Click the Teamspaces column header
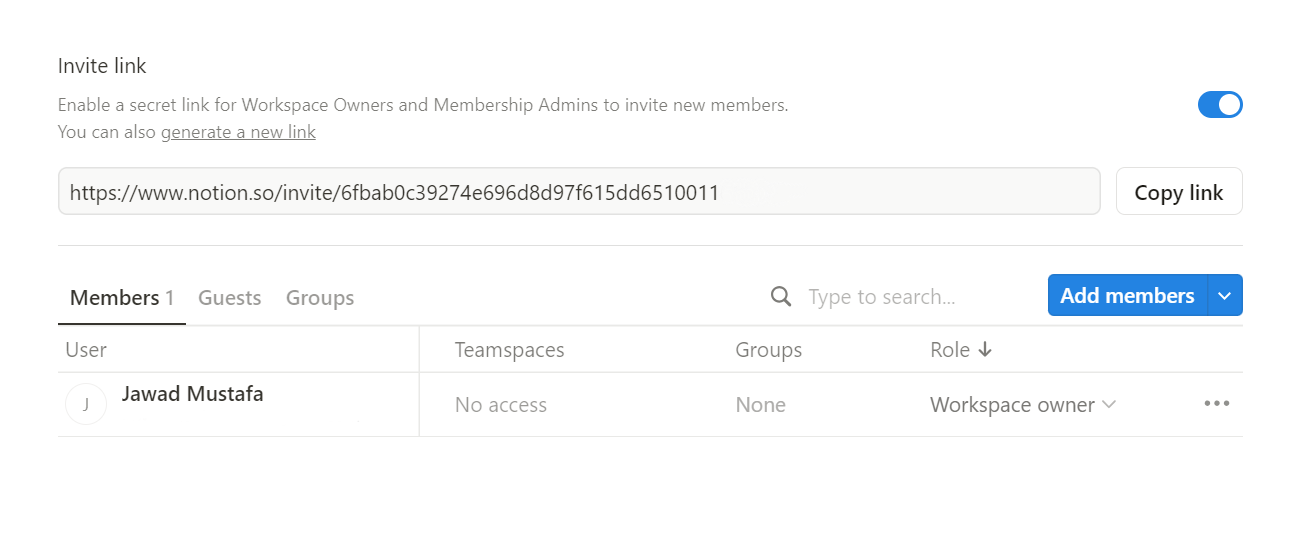Viewport: 1300px width, 539px height. [x=509, y=350]
